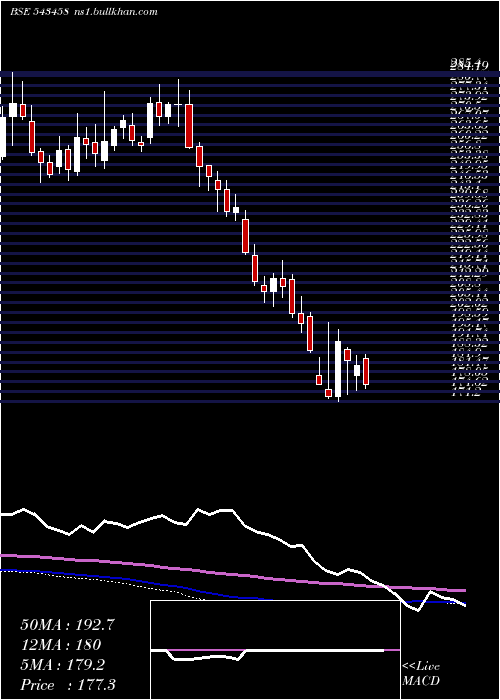Click the last red candlestick on the chart

tap(366, 371)
